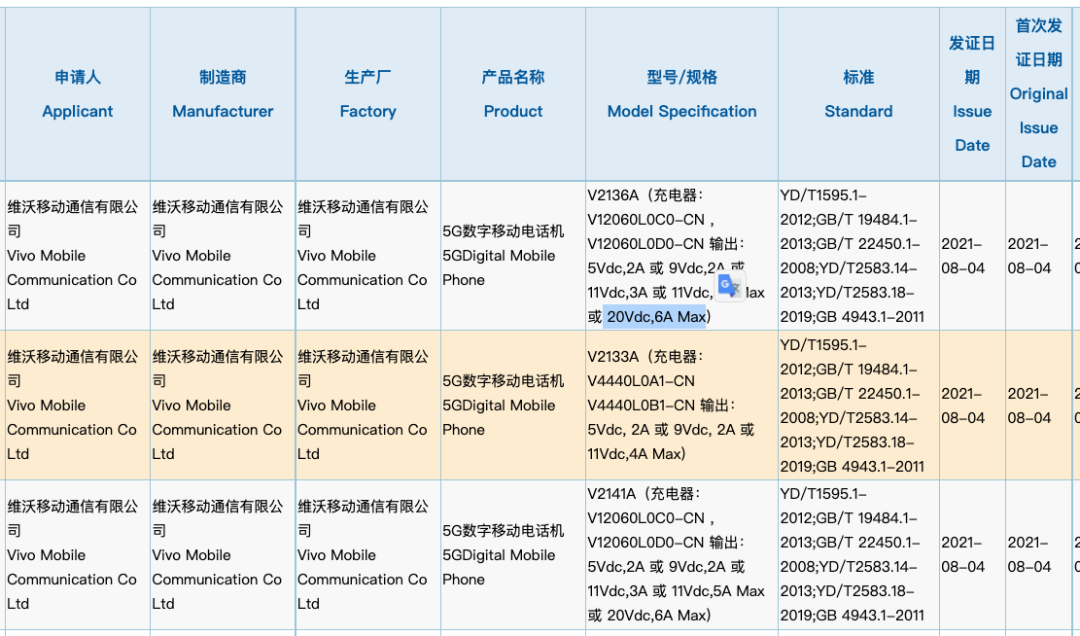
Task: Click the Standard column header
Action: pos(858,94)
